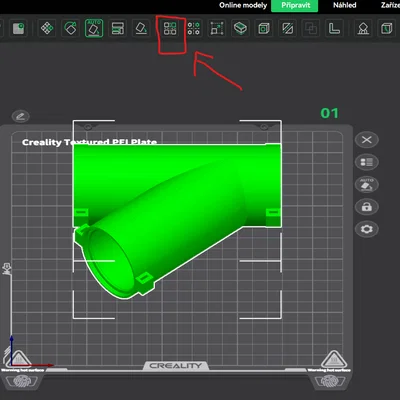Click the Creality Textured PEI Plate label
The image size is (400, 400).
pos(89,142)
